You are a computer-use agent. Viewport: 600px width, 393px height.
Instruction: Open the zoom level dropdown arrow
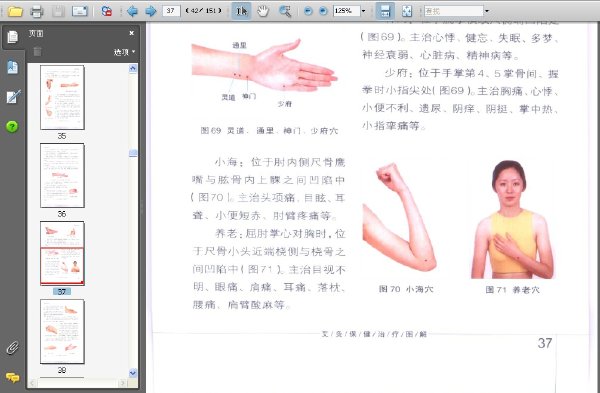tap(364, 11)
